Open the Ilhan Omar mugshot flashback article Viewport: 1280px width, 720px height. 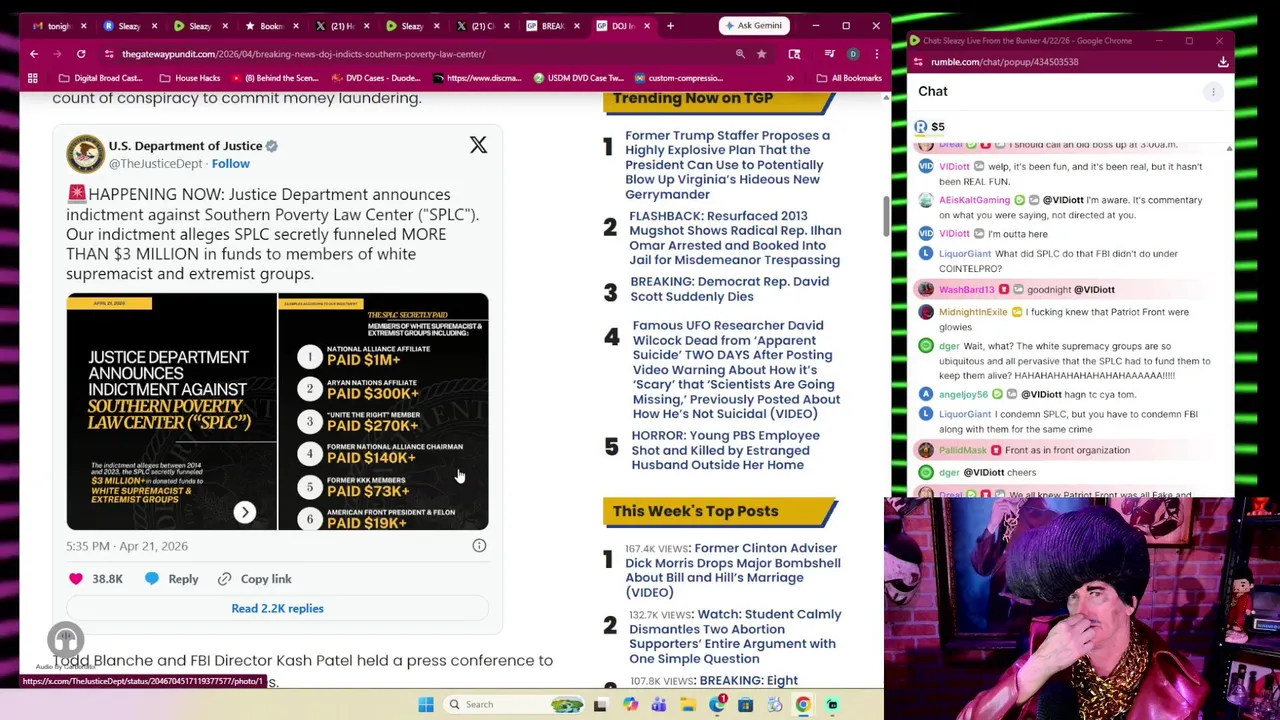735,238
